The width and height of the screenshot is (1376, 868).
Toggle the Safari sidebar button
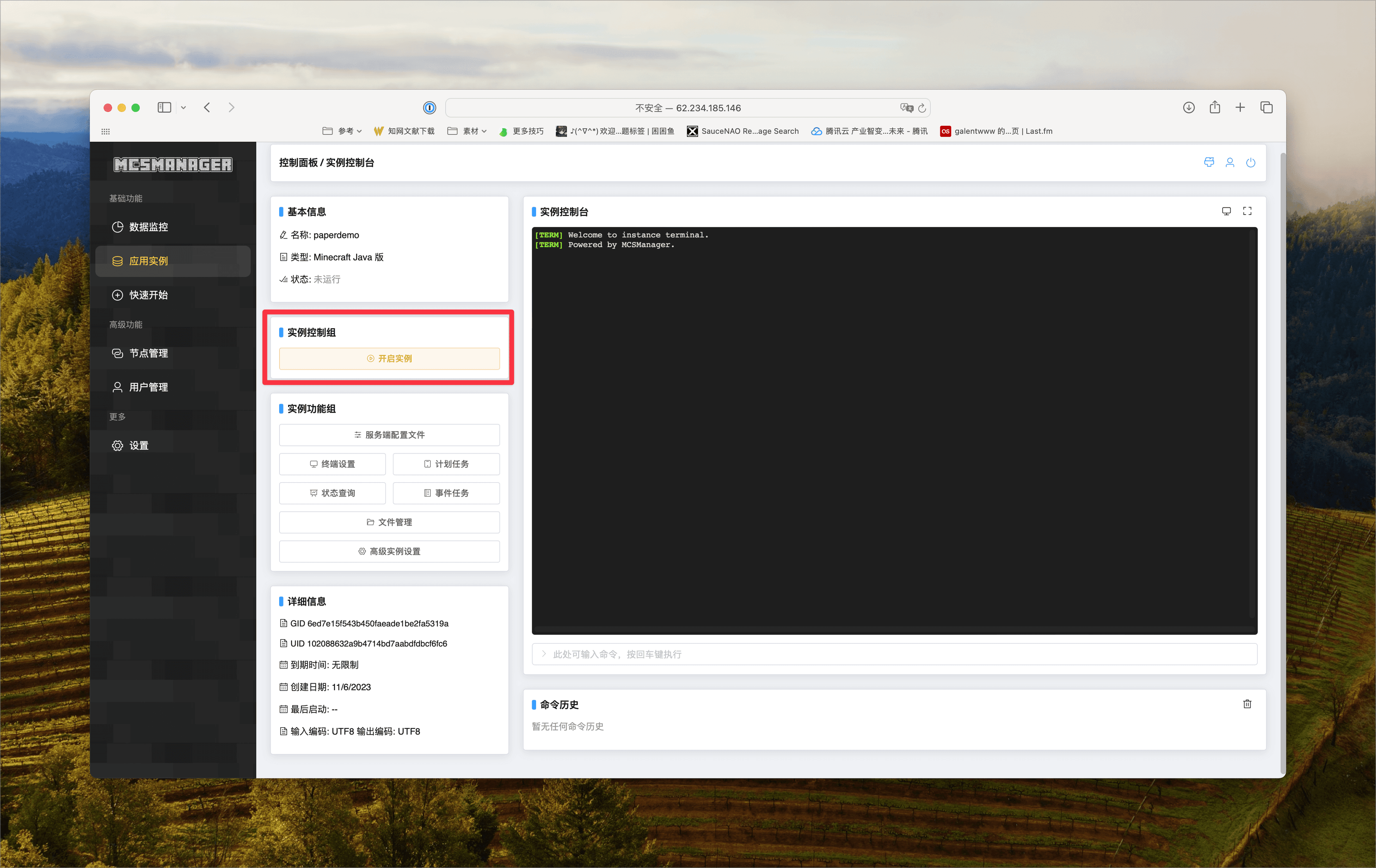click(164, 107)
